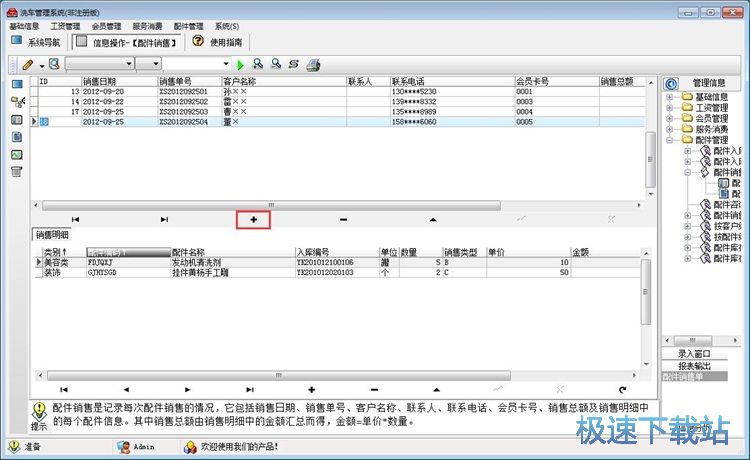Delete sales record with minus button
This screenshot has width=750, height=460.
coord(343,219)
